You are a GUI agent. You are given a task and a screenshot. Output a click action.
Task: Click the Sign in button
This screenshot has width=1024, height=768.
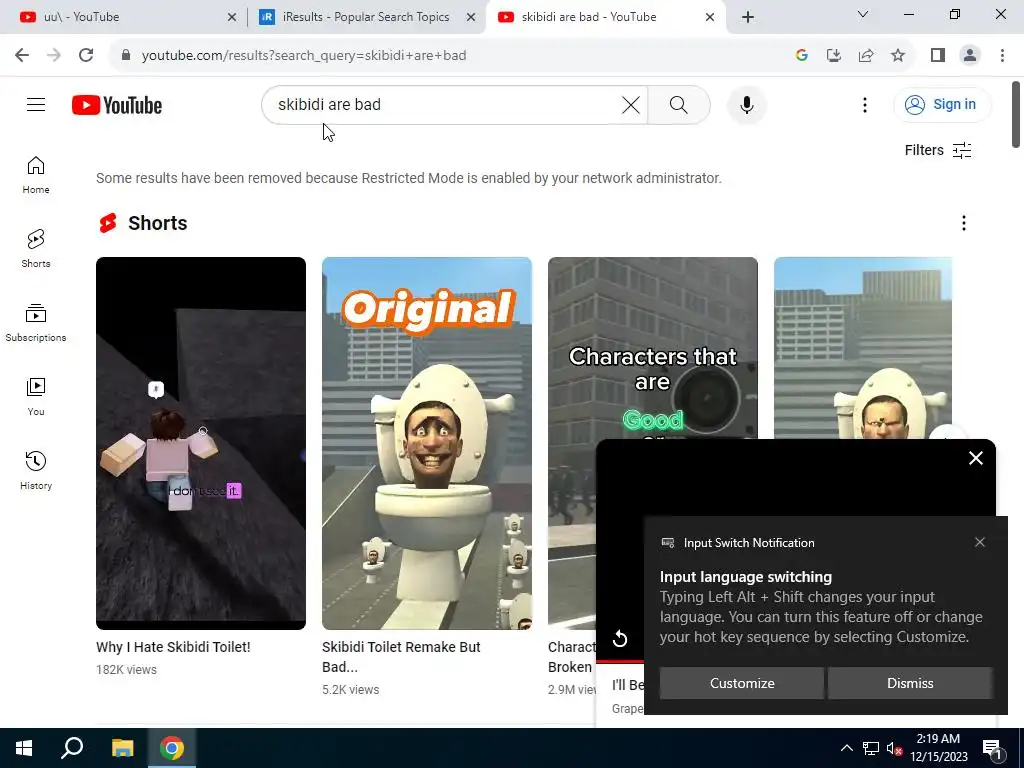[942, 104]
